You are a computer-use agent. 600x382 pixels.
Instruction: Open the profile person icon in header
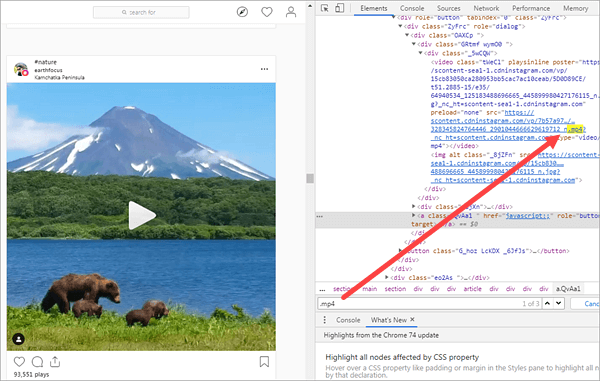point(291,12)
